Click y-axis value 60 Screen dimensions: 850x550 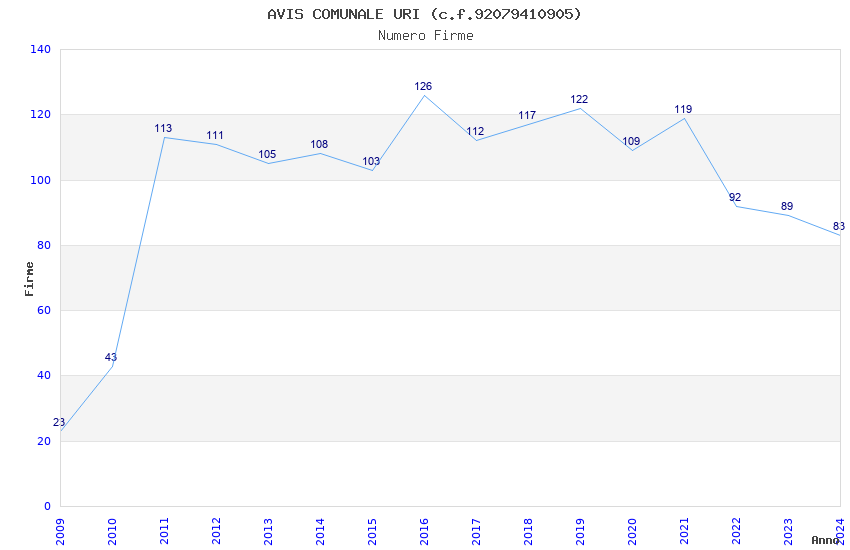44,310
